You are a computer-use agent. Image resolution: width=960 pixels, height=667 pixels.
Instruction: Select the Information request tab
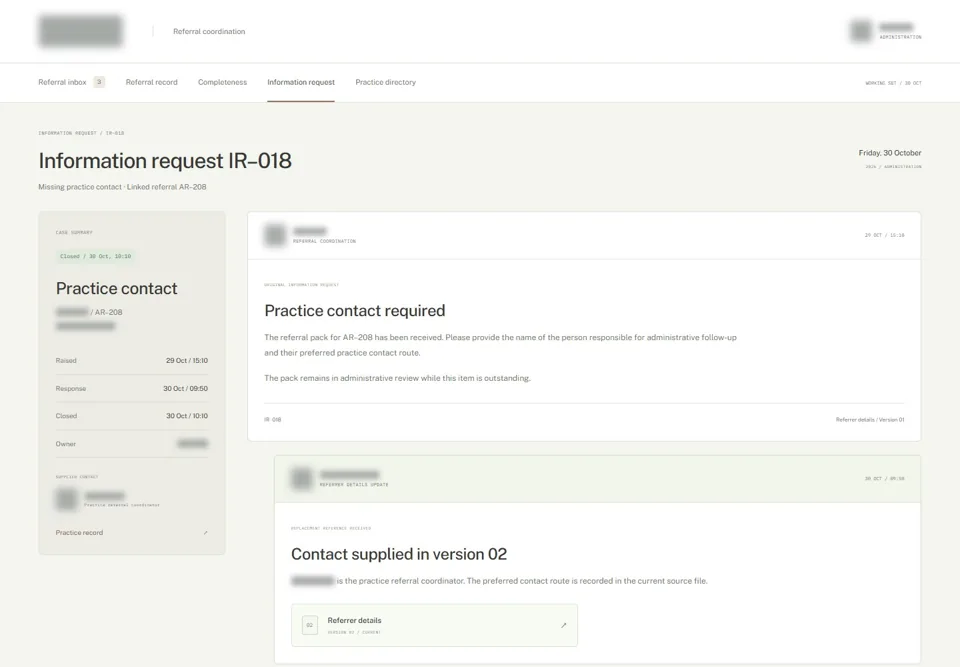point(301,82)
